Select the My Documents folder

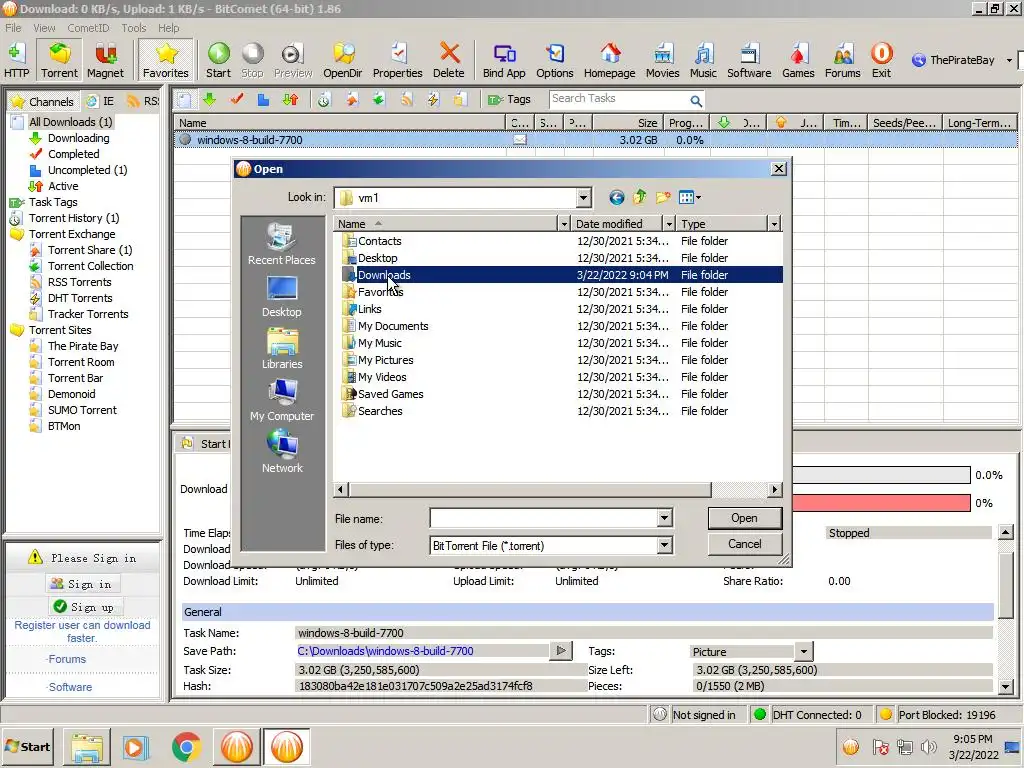tap(392, 326)
